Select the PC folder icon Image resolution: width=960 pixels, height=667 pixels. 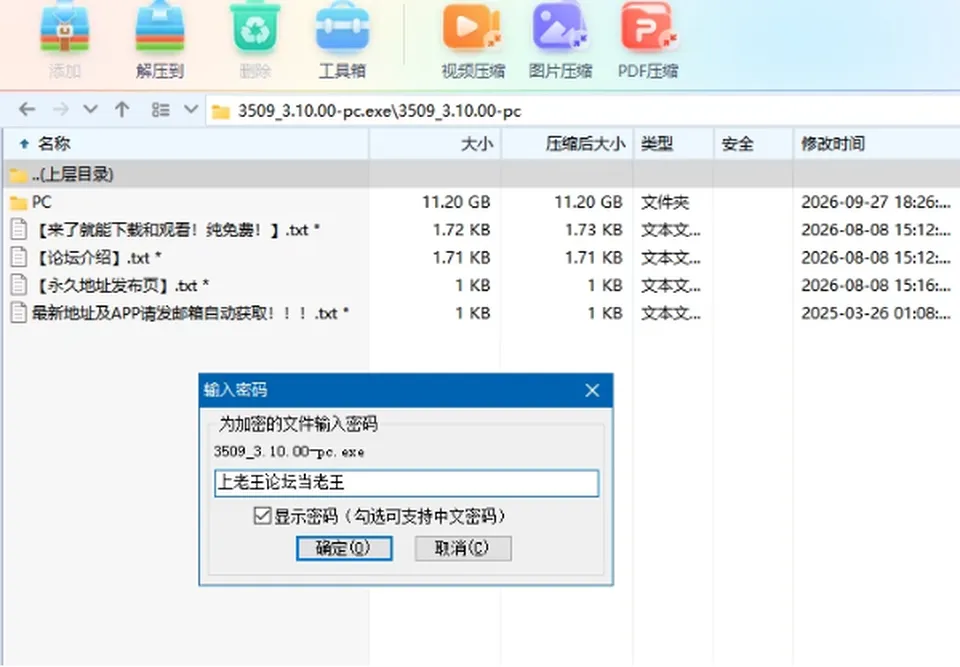tap(18, 202)
